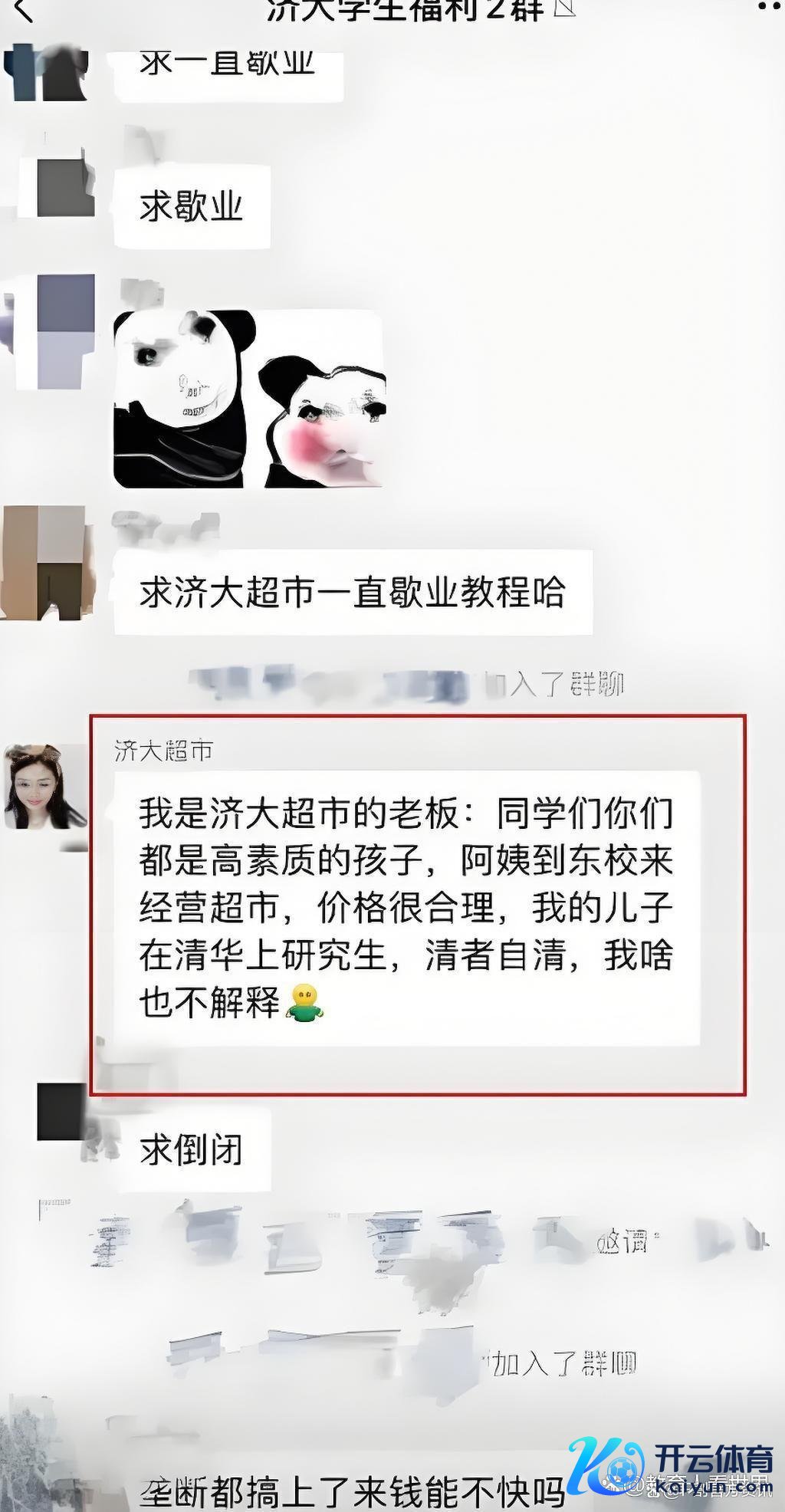The width and height of the screenshot is (785, 1512).
Task: Select the 求济大超市一直歇业教程哈 message
Action: point(353,593)
